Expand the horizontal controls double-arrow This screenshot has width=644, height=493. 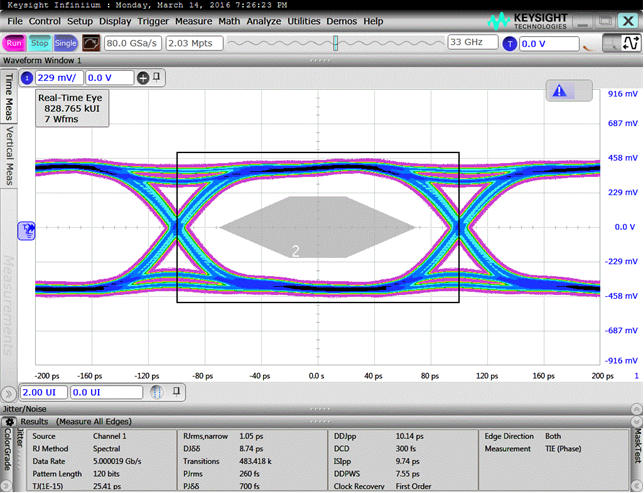point(10,393)
